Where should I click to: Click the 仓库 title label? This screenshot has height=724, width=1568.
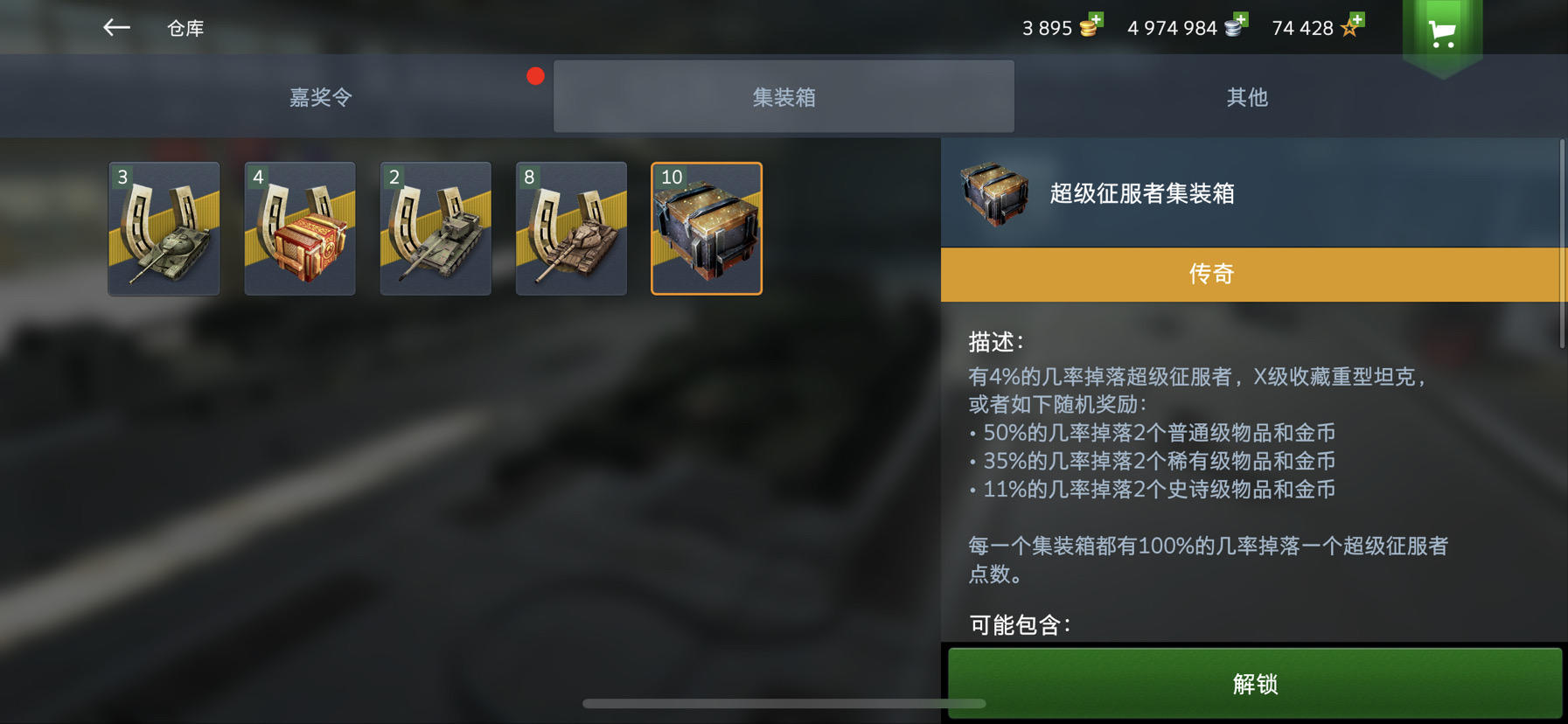[x=185, y=28]
